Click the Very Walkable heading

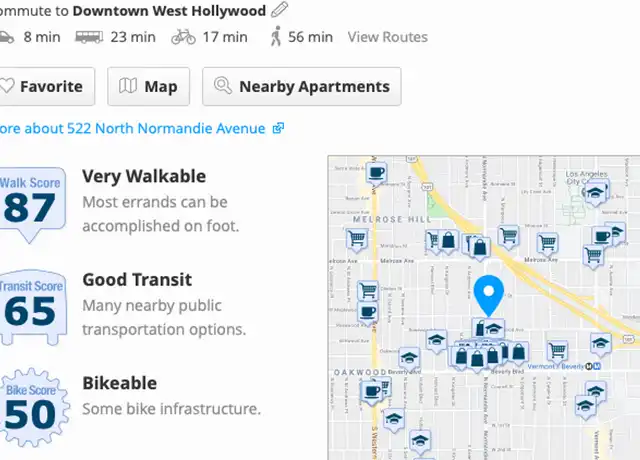(x=144, y=176)
